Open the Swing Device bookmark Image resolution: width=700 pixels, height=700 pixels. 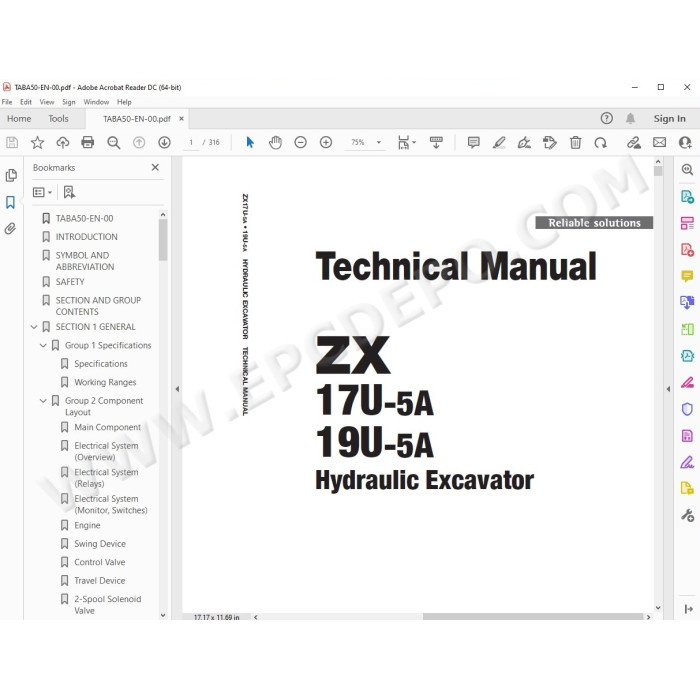pos(100,544)
